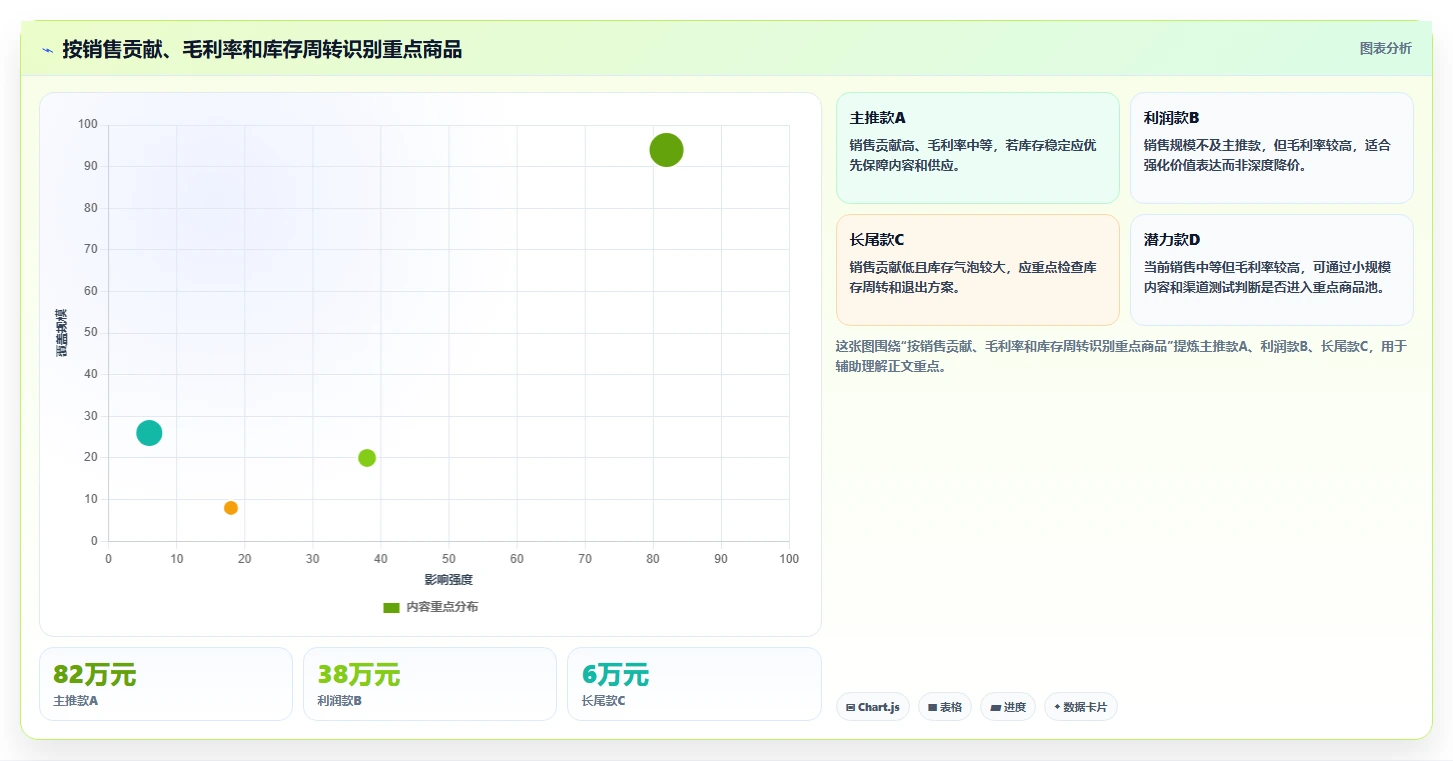Viewport: 1453px width, 761px height.
Task: Click the 38万元 data card
Action: point(430,684)
